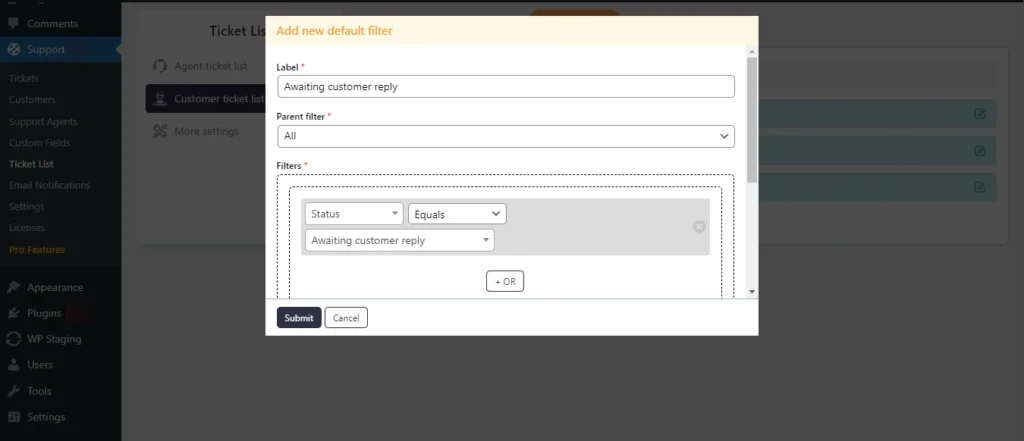Submit the new default filter
Screen dimensions: 1024x441
click(299, 318)
